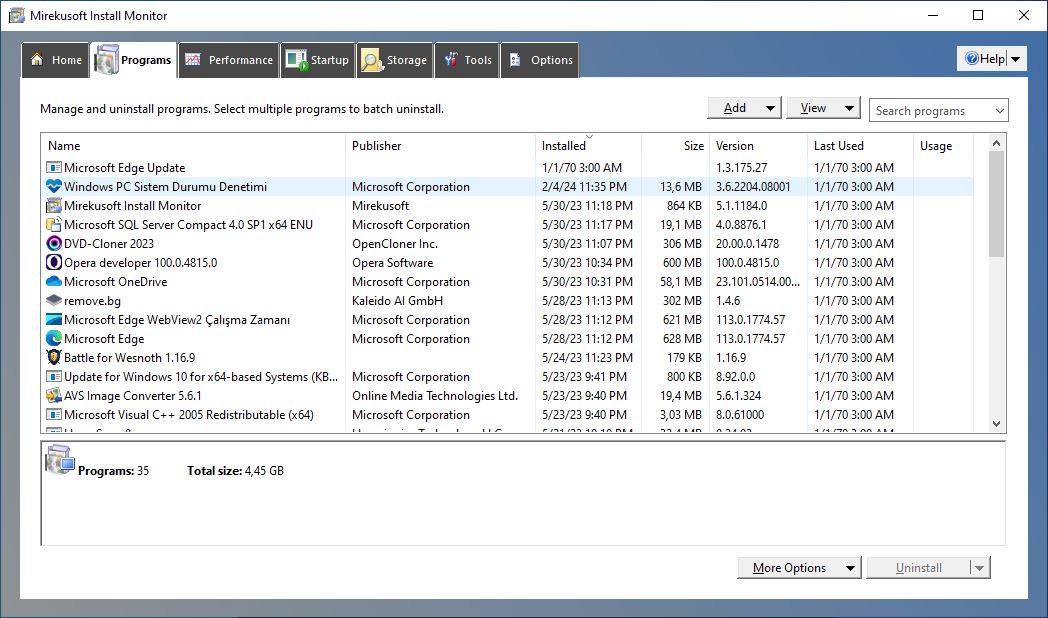Screen dimensions: 1048x618
Task: Click the monitor icon on the Startup tab
Action: 296,60
